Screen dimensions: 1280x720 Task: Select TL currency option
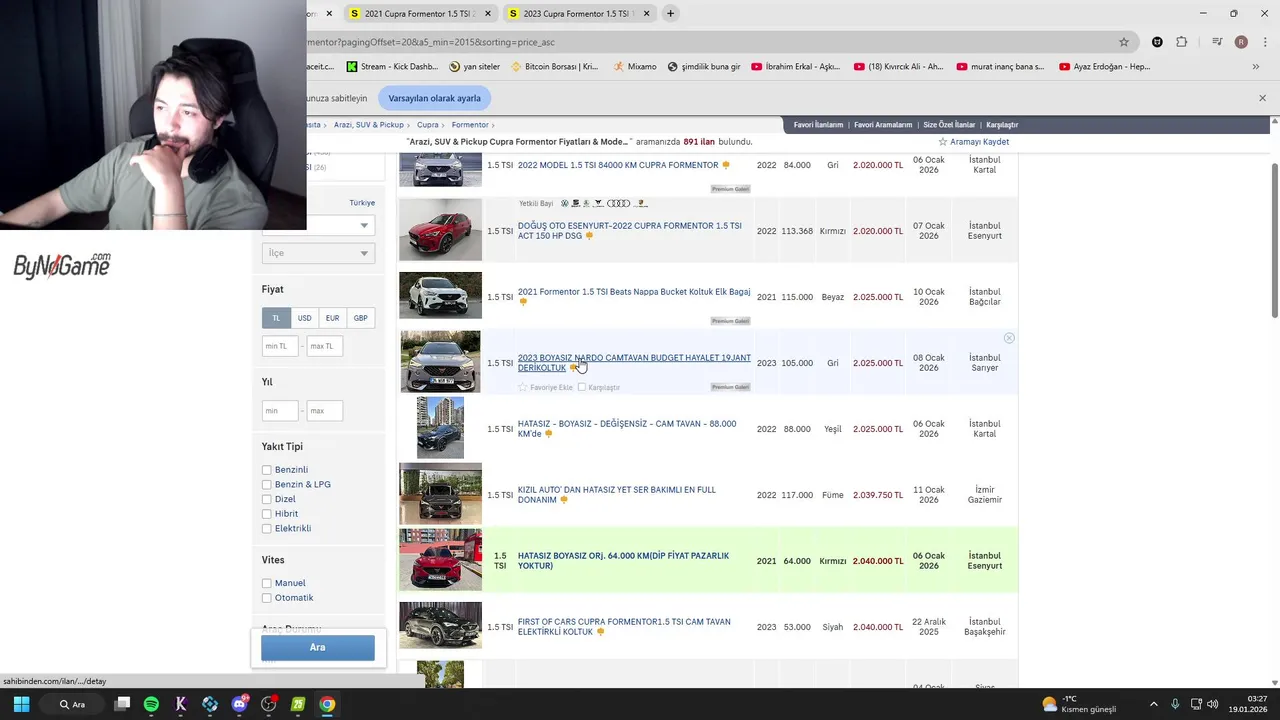(276, 318)
